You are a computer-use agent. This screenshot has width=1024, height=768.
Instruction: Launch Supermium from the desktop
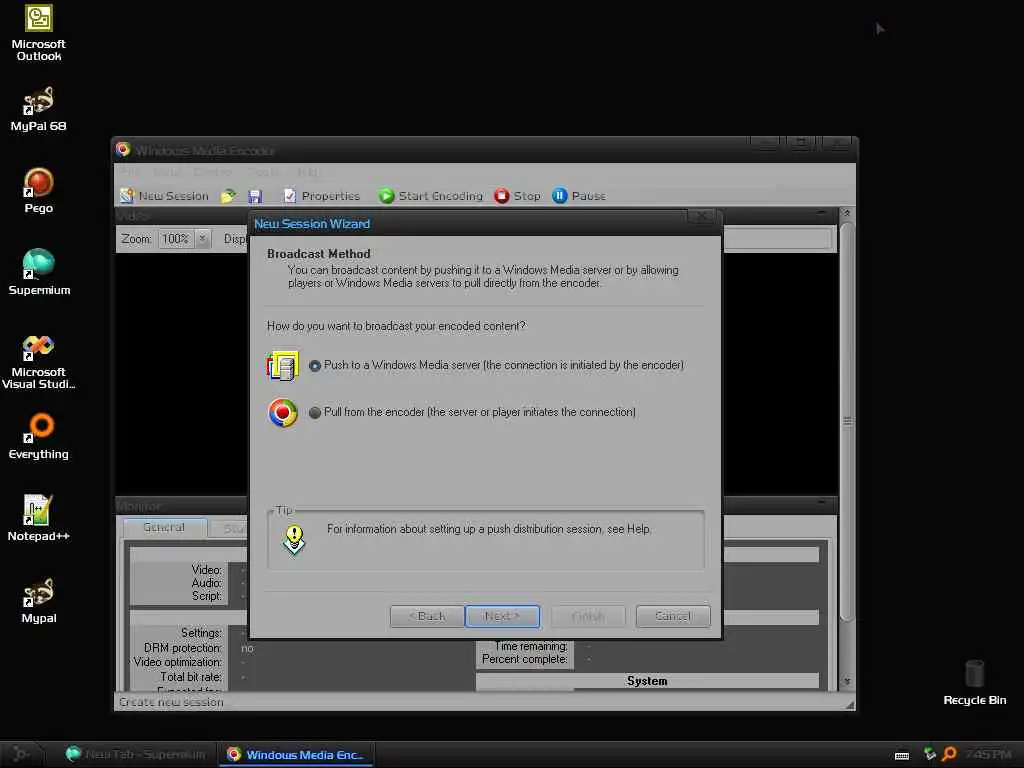click(39, 272)
